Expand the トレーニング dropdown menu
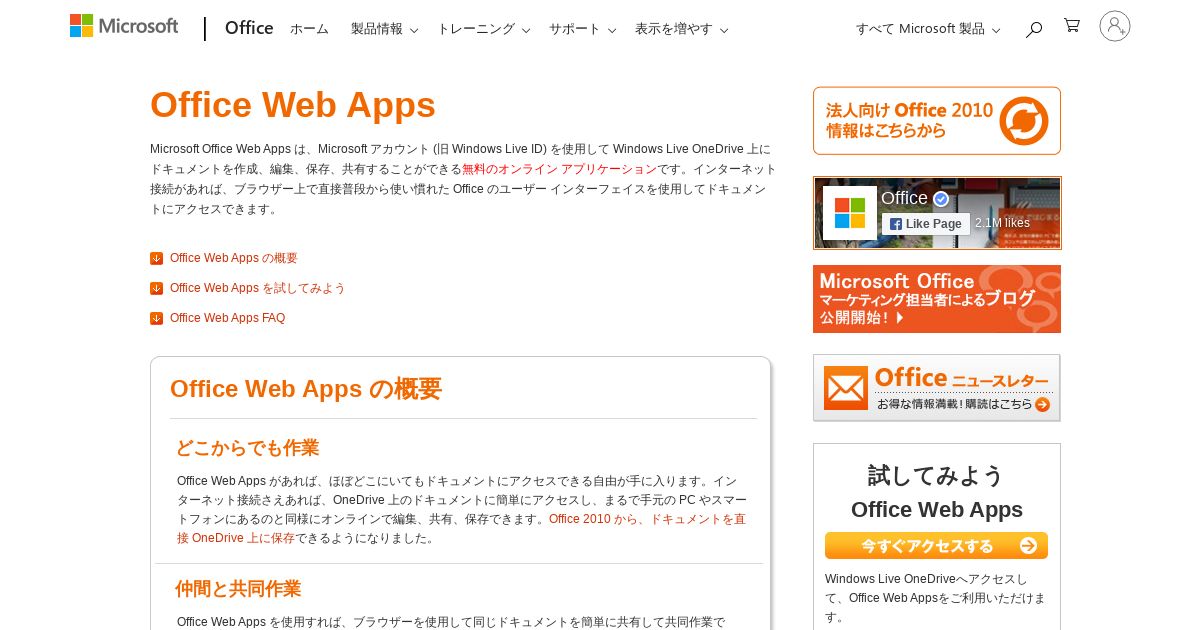Viewport: 1200px width, 630px height. click(483, 29)
